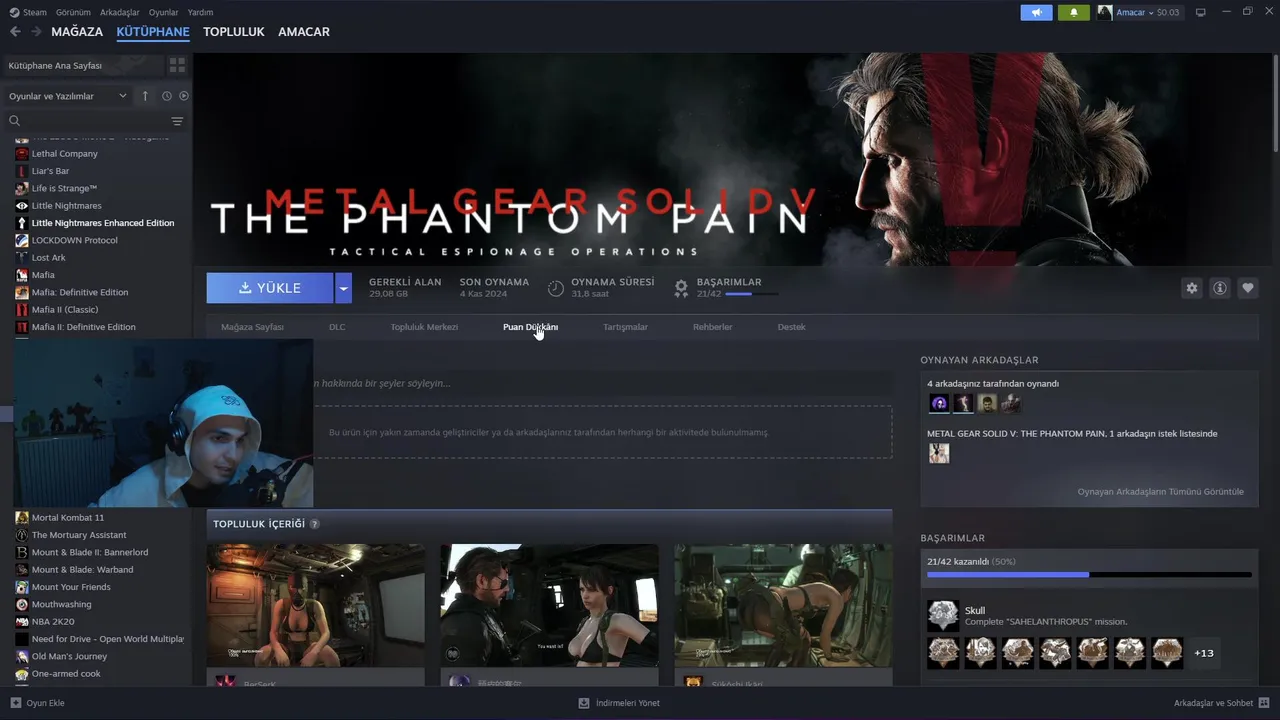This screenshot has height=720, width=1280.
Task: Go back with the left arrow
Action: tap(15, 32)
